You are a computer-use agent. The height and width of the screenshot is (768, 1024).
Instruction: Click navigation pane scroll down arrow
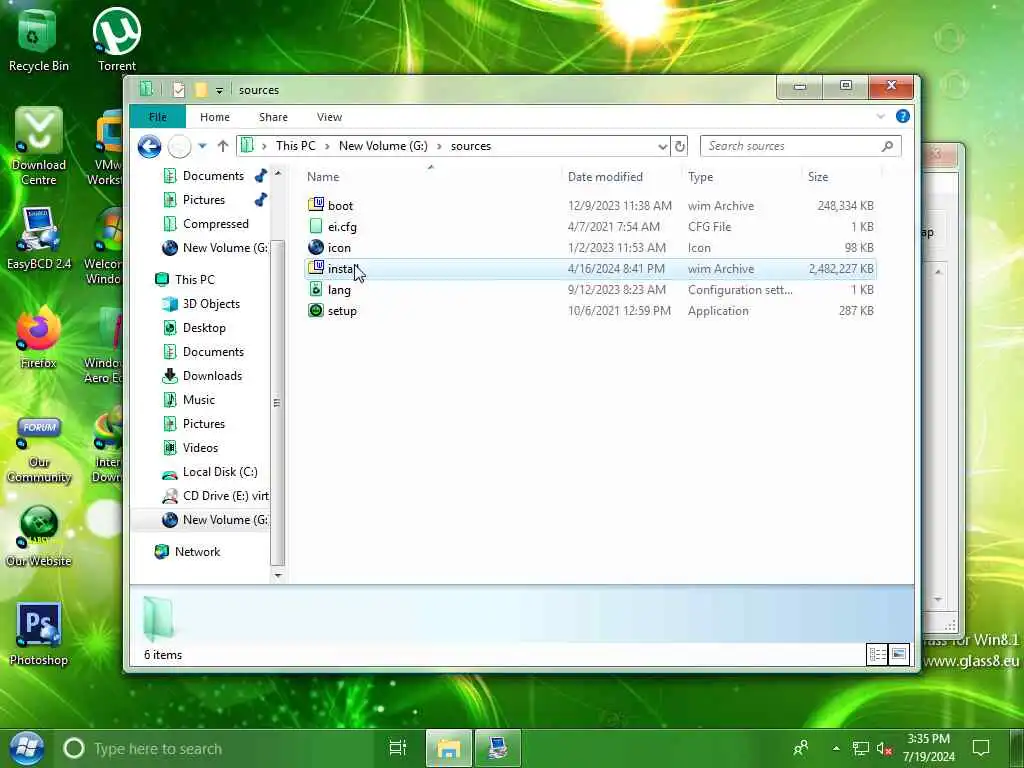pos(278,575)
